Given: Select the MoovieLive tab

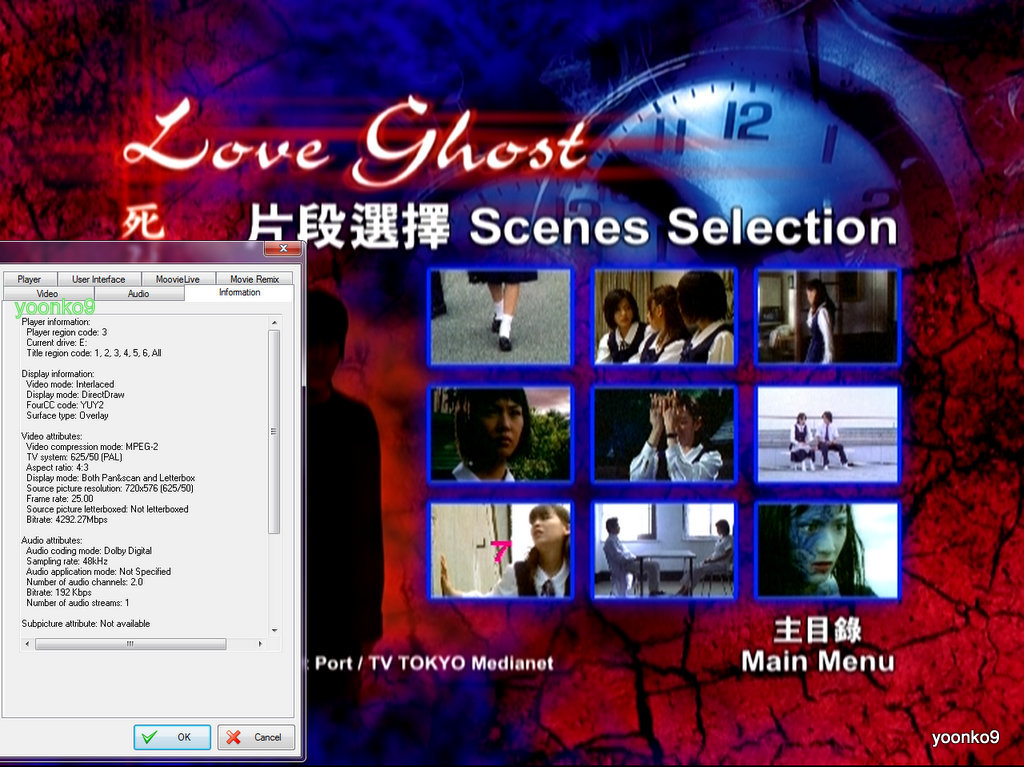Looking at the screenshot, I should pos(178,279).
